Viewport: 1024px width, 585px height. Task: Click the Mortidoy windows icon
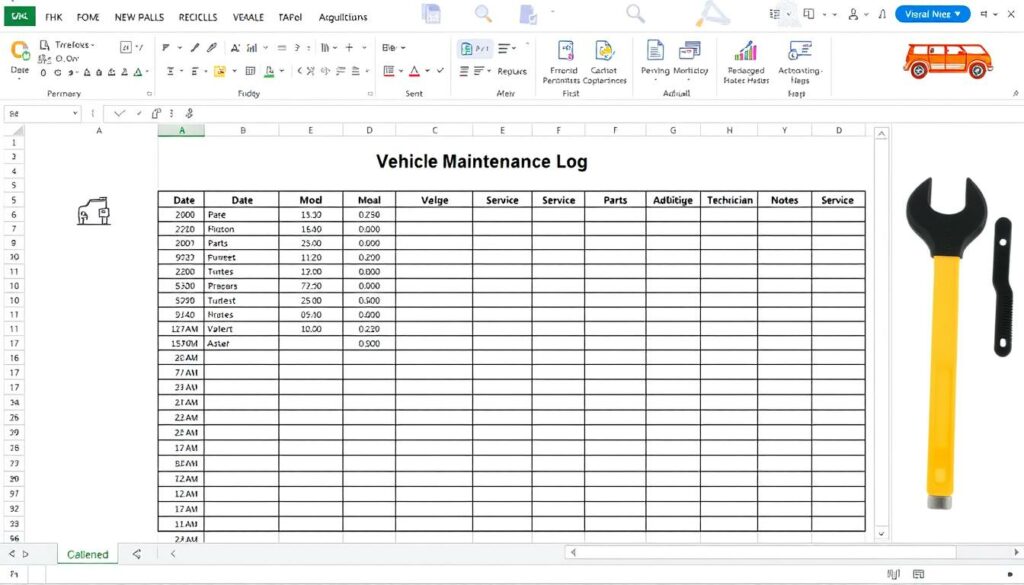pyautogui.click(x=690, y=50)
